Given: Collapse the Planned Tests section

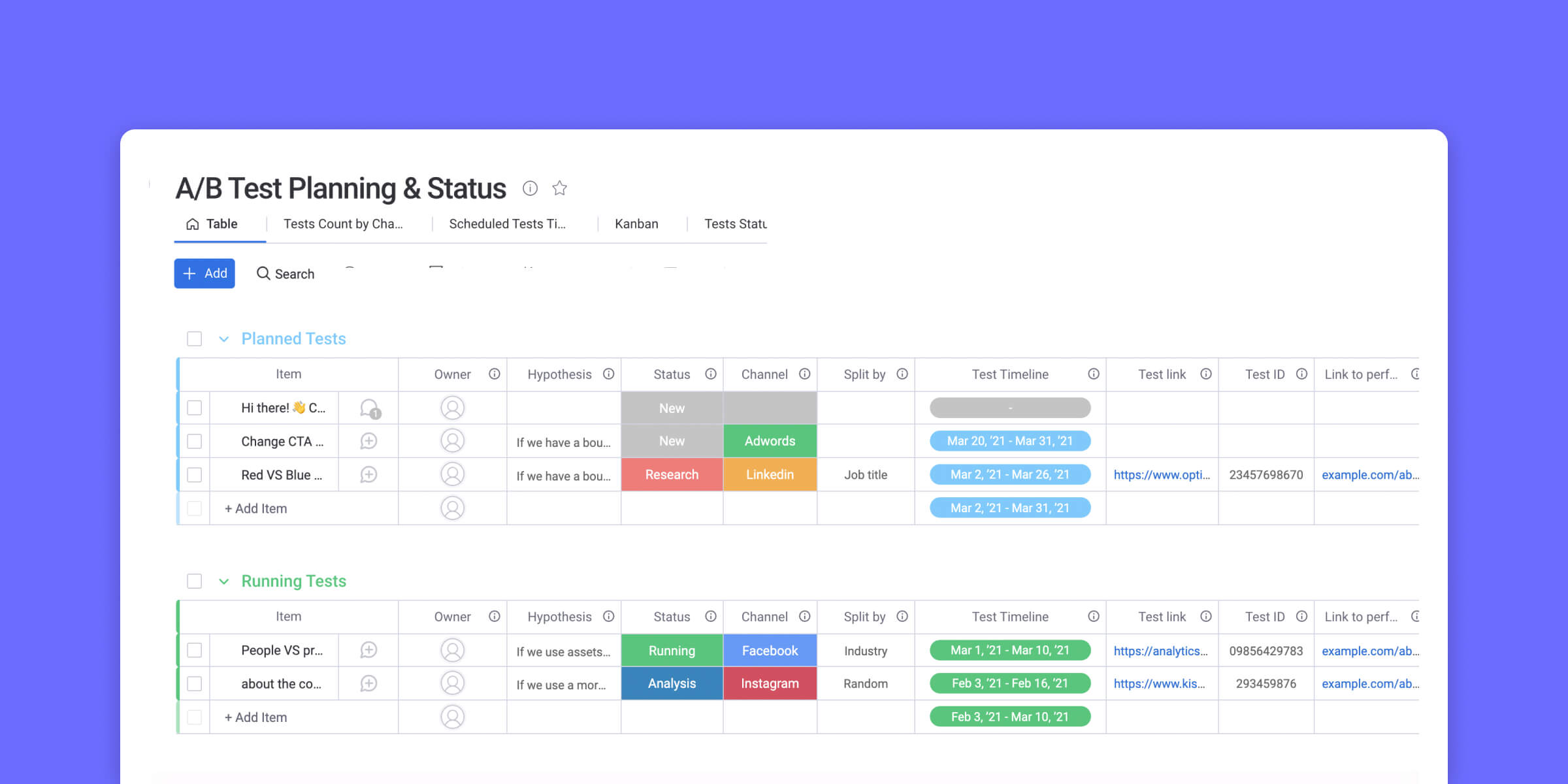Looking at the screenshot, I should [223, 338].
